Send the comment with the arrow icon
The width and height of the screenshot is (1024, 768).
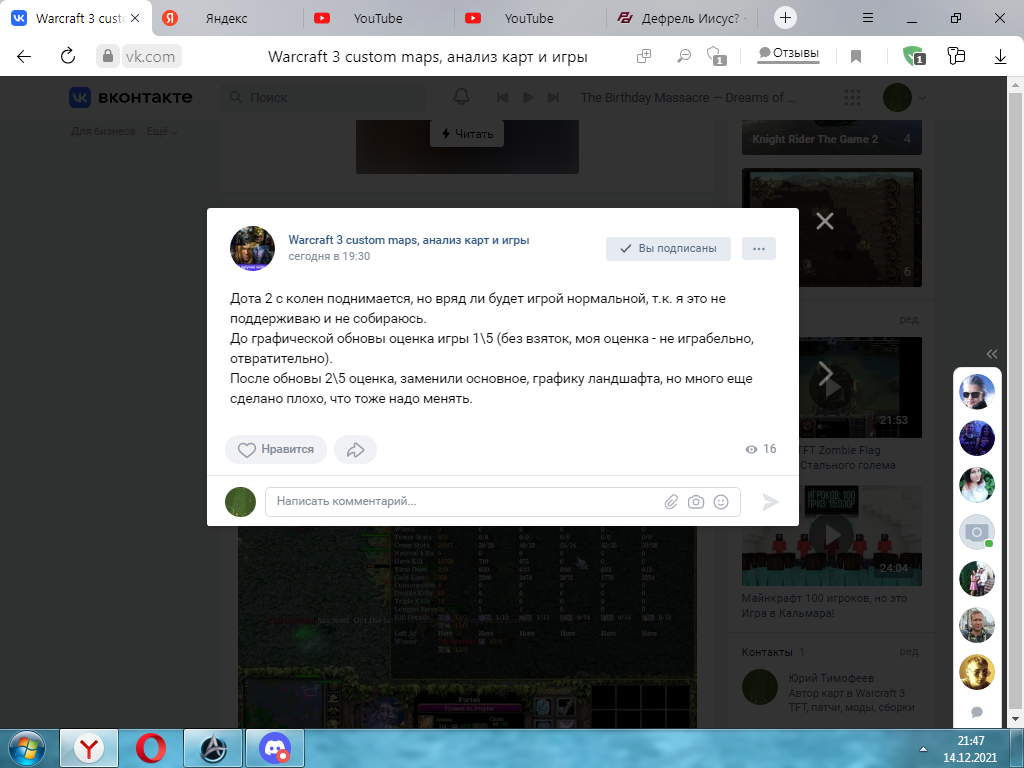pyautogui.click(x=770, y=501)
